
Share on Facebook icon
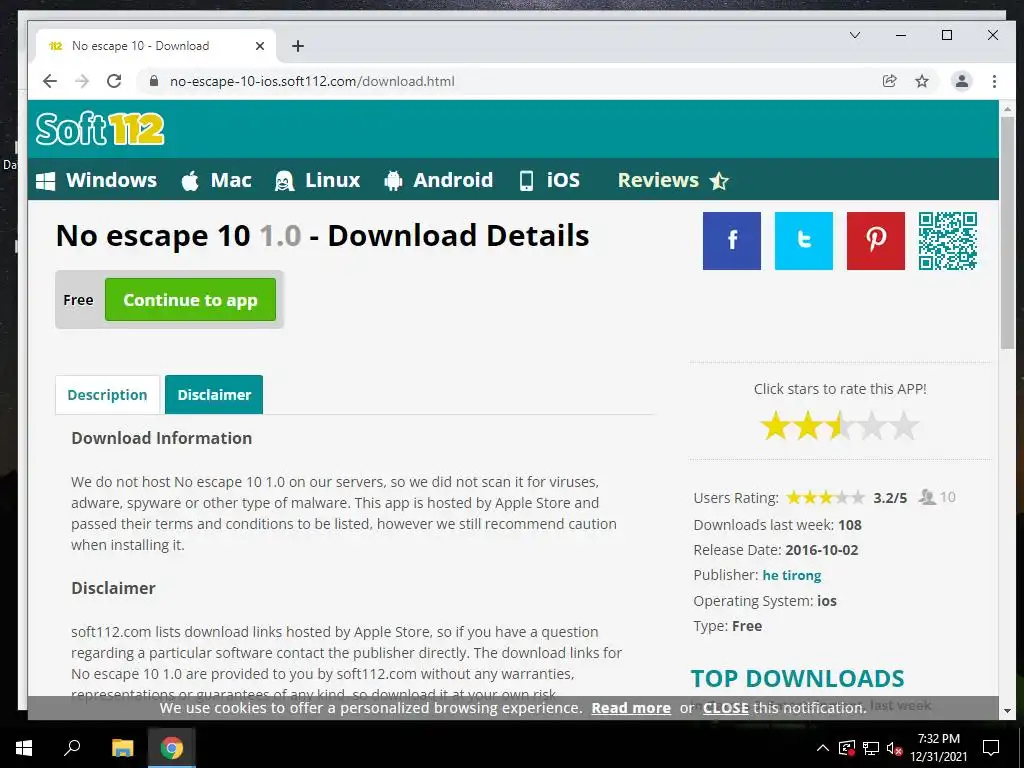coord(731,240)
